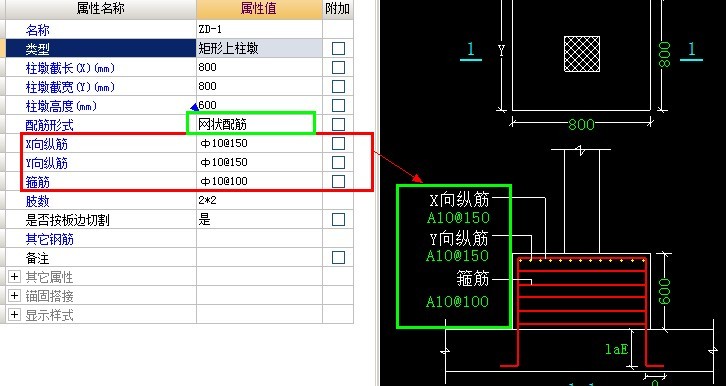Edit the 柱墩截长(X) value 800
Viewport: 726px width, 386px height.
[259, 67]
